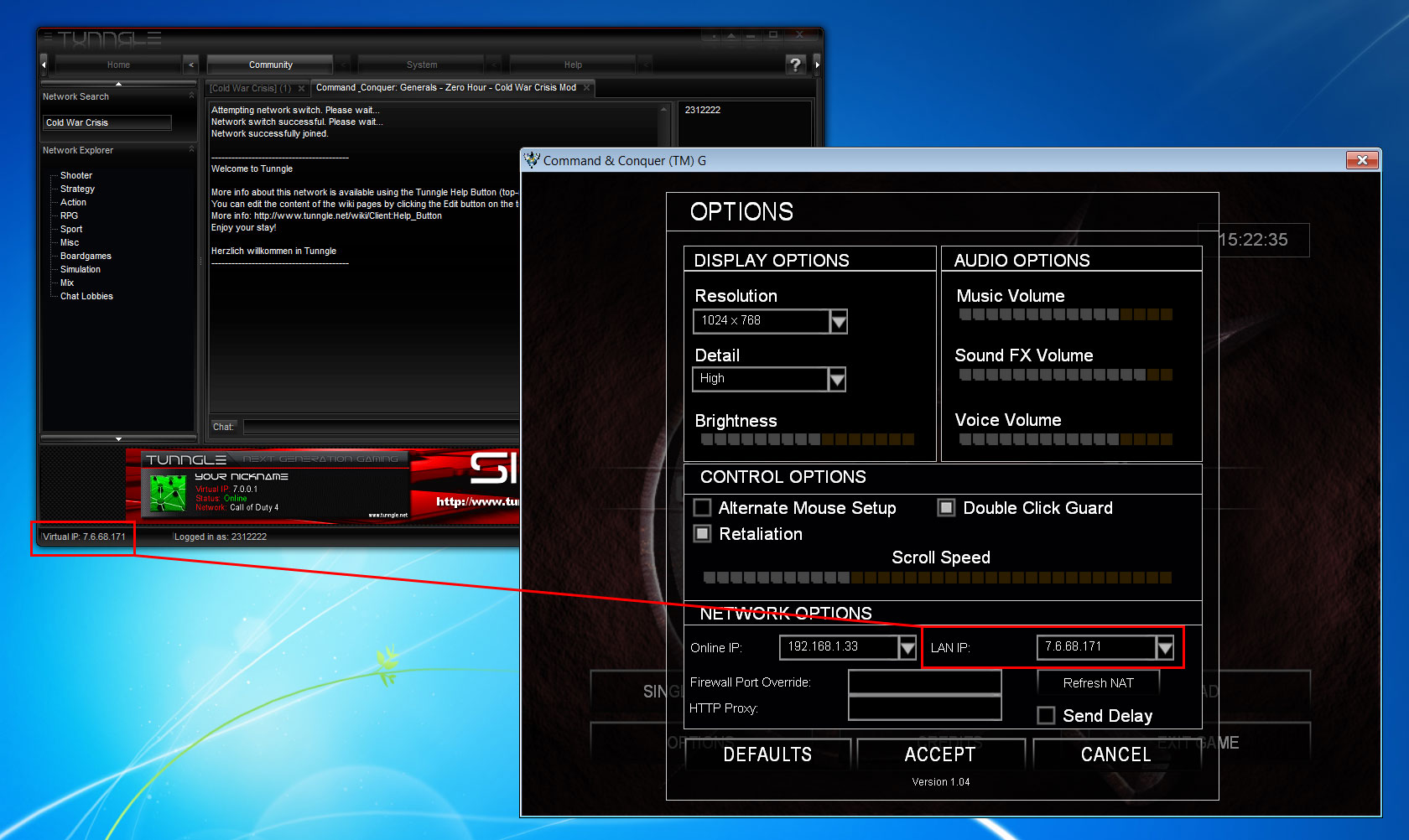Image resolution: width=1409 pixels, height=840 pixels.
Task: Adjust the Brightness slider
Action: tap(808, 439)
